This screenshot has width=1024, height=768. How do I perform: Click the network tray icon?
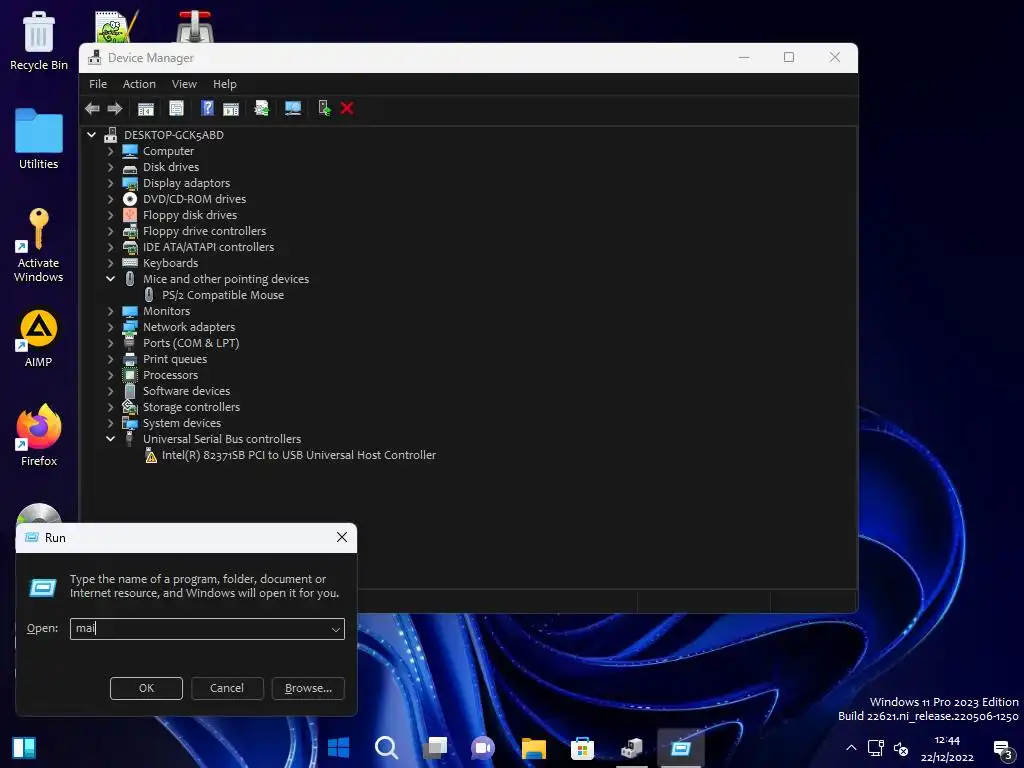876,748
